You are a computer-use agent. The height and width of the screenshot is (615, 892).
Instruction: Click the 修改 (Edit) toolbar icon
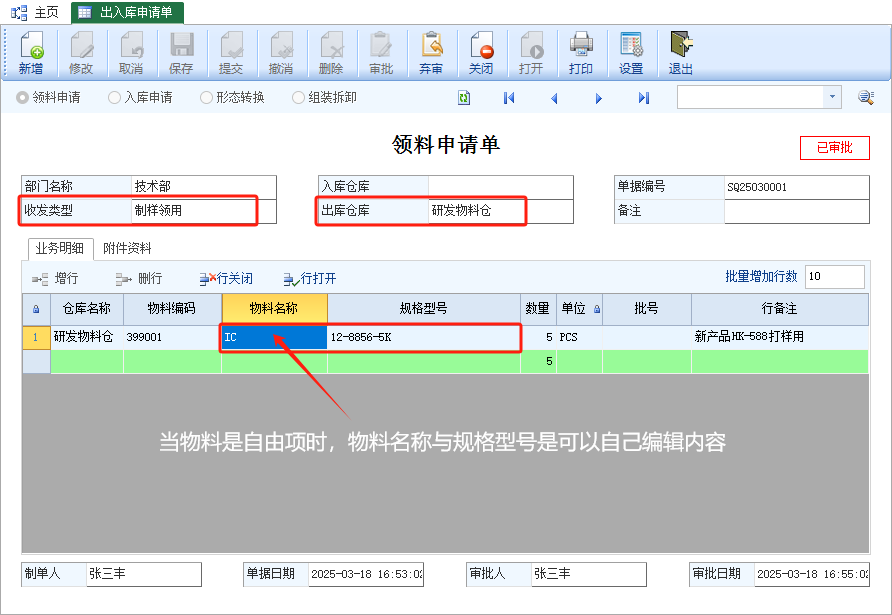pyautogui.click(x=81, y=53)
